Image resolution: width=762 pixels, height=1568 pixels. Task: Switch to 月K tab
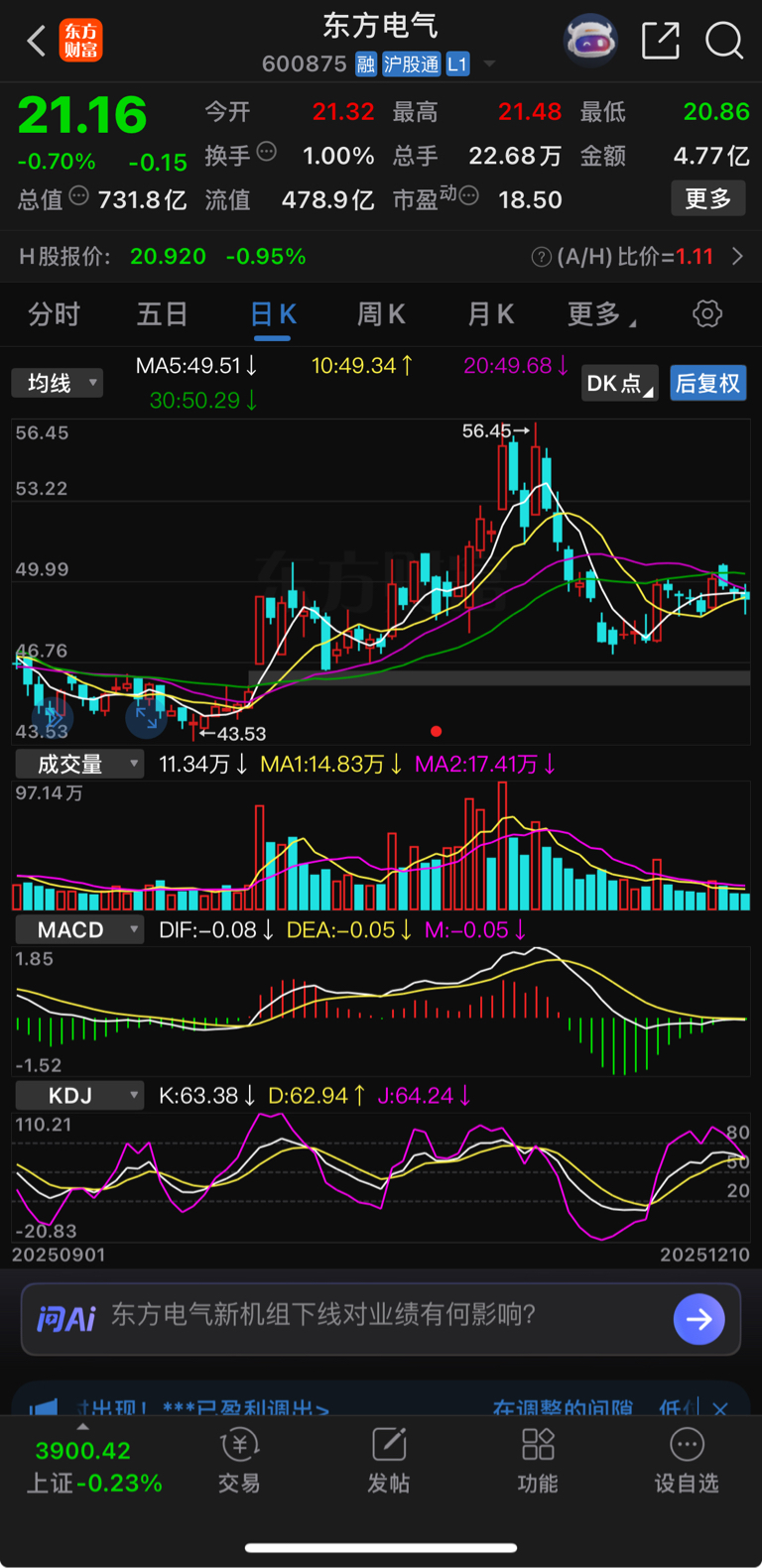pos(490,315)
